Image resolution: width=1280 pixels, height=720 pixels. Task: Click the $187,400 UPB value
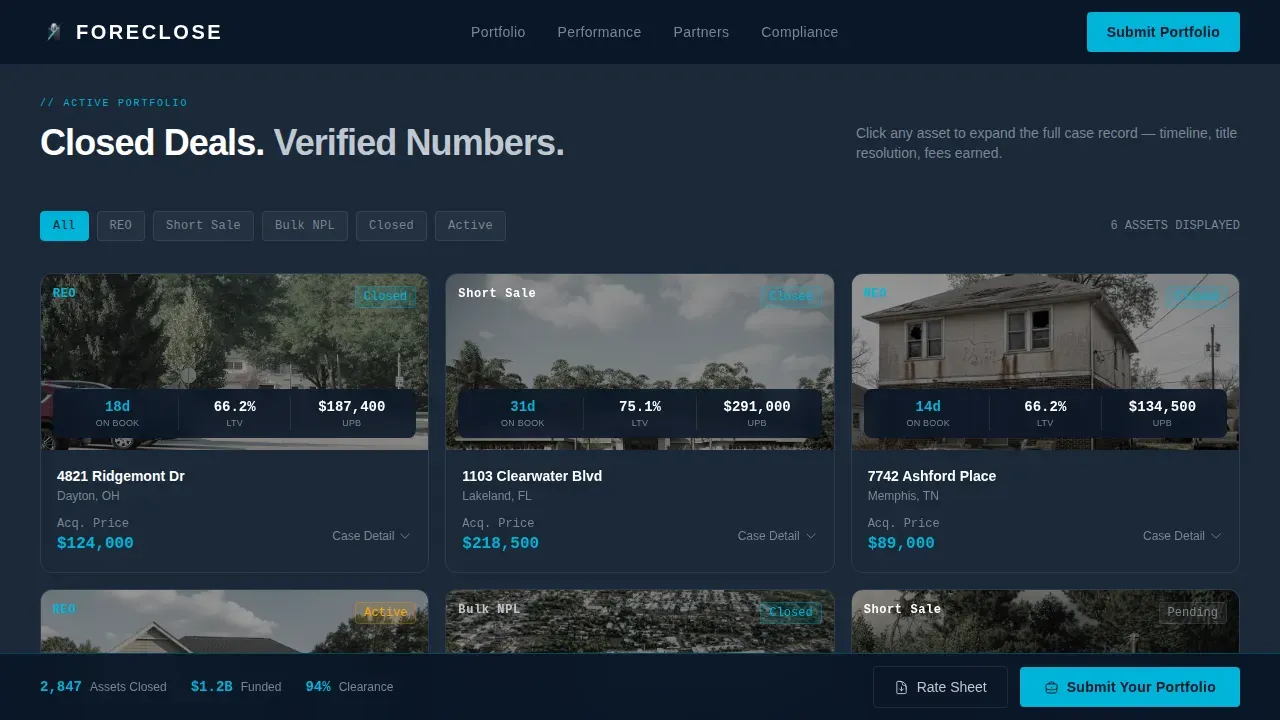click(x=352, y=406)
